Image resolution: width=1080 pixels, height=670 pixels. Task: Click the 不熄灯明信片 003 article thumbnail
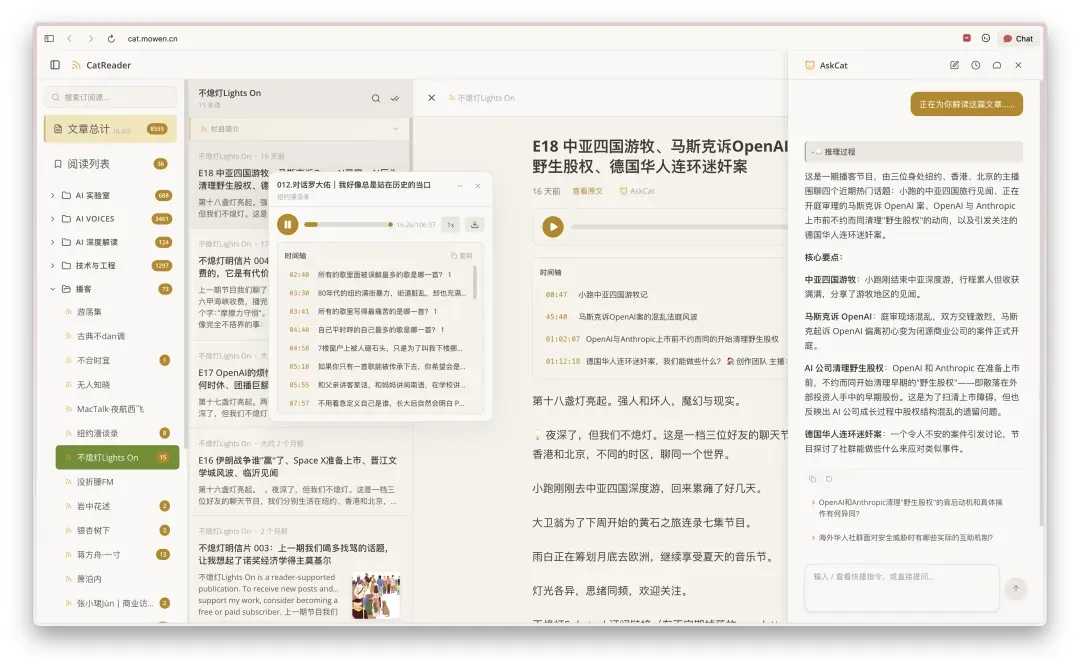pos(375,595)
